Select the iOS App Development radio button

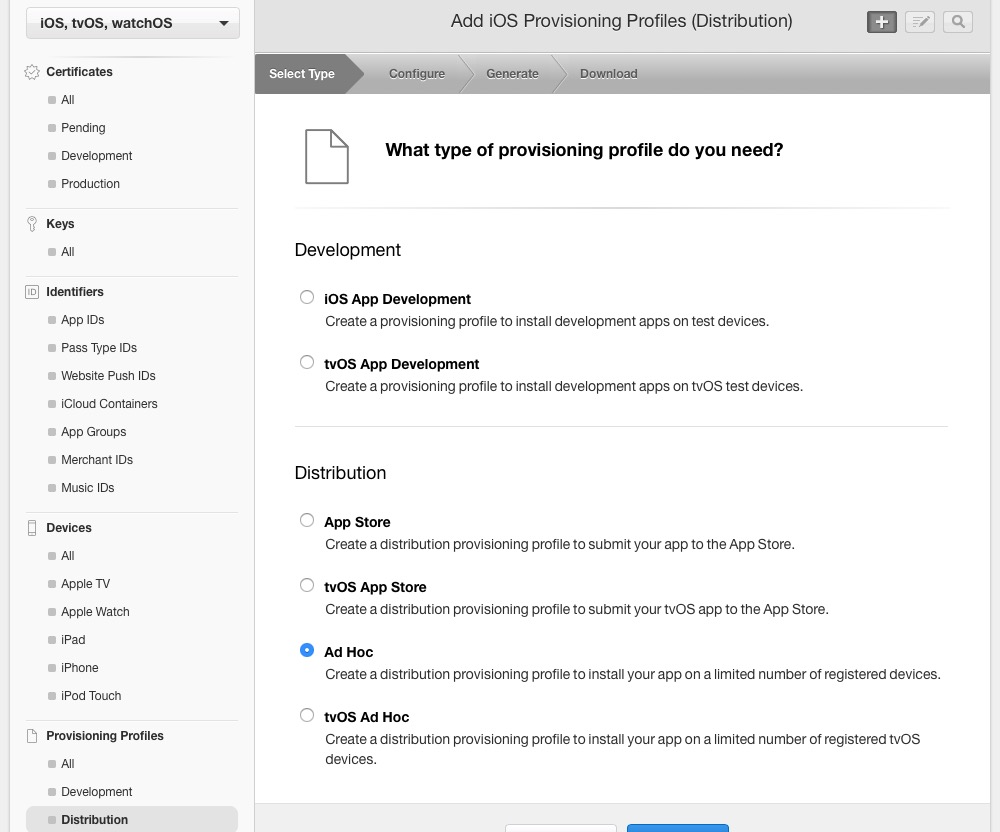pos(307,297)
